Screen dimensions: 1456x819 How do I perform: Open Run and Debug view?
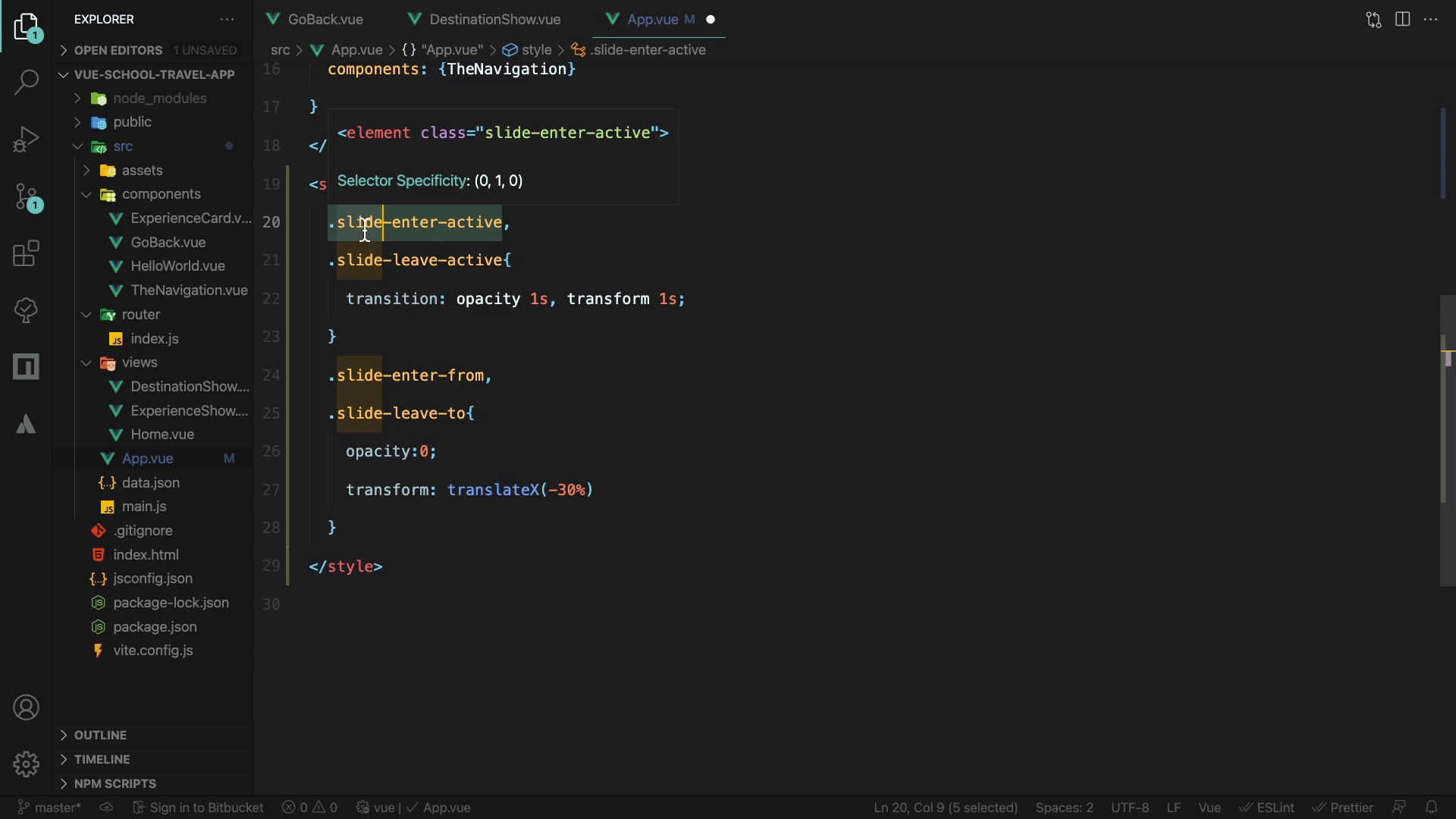27,140
